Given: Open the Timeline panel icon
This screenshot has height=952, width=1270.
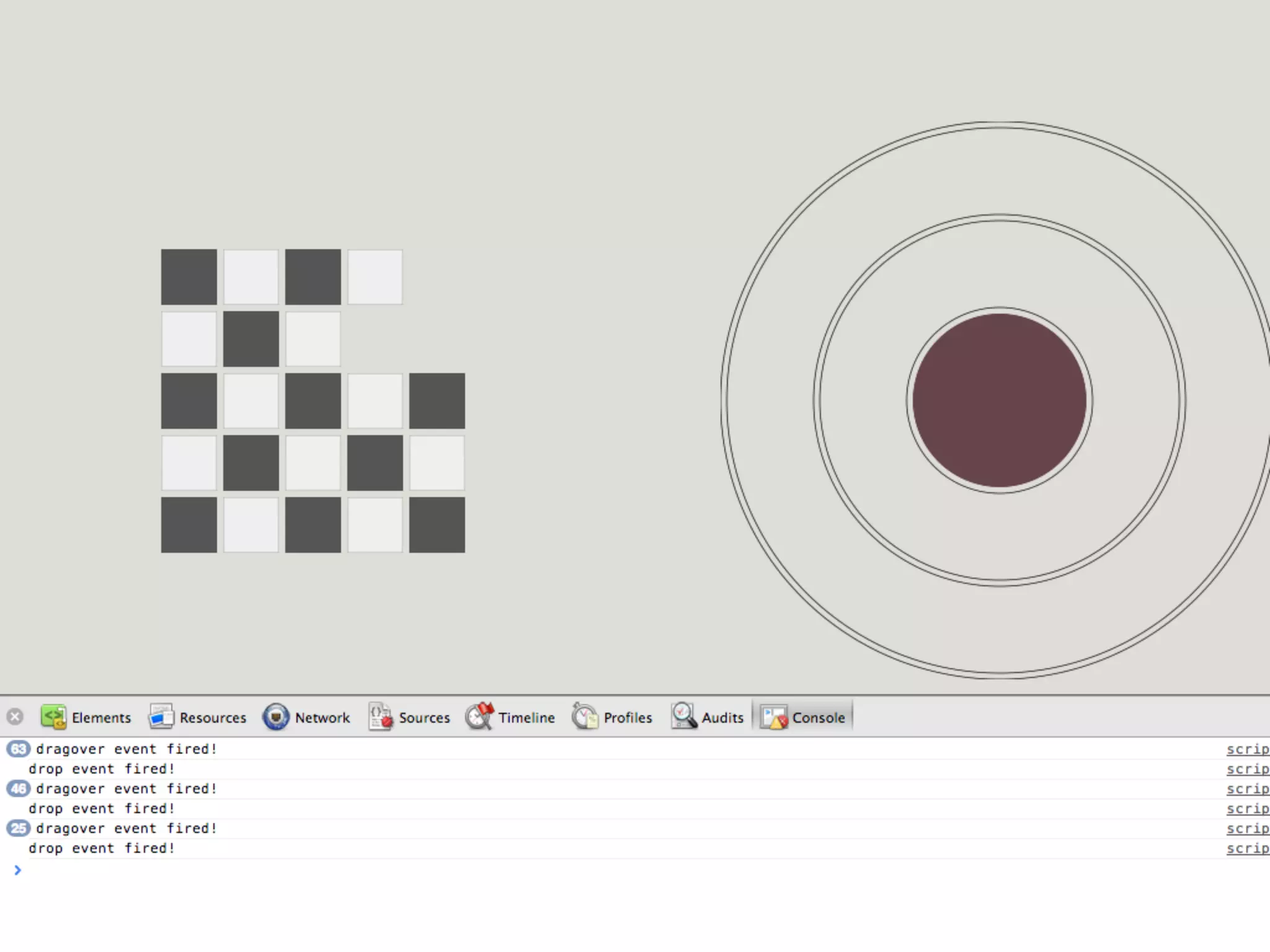Looking at the screenshot, I should 479,717.
